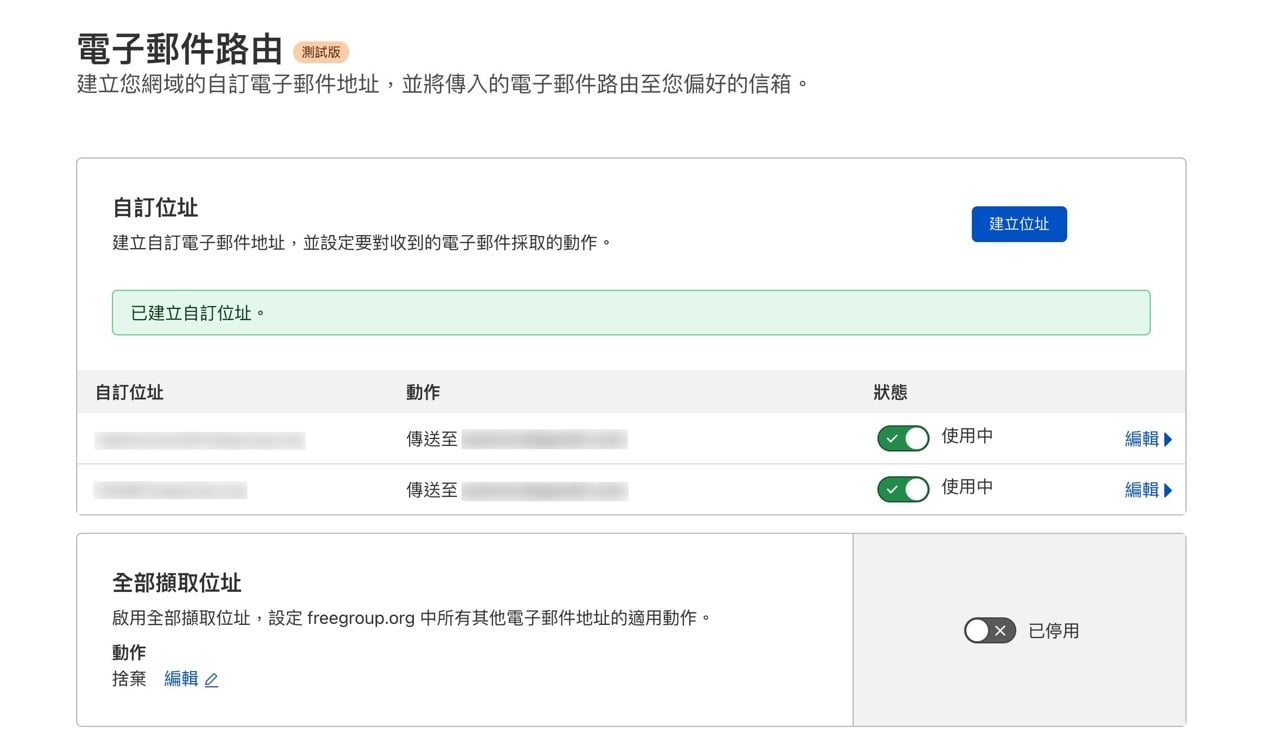Open 編輯 for the second custom address row
The height and width of the screenshot is (738, 1280).
pyautogui.click(x=1148, y=489)
